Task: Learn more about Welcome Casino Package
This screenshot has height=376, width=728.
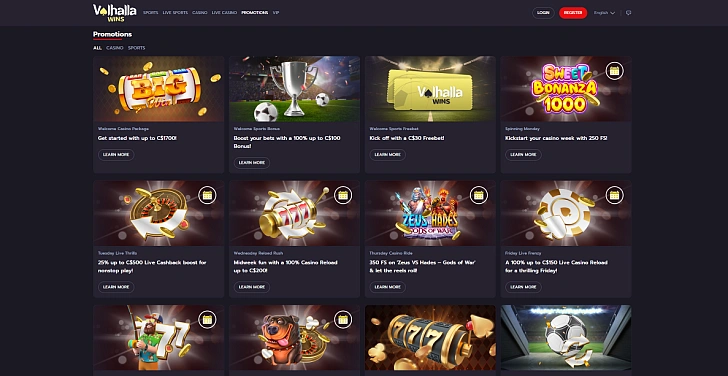Action: point(116,155)
